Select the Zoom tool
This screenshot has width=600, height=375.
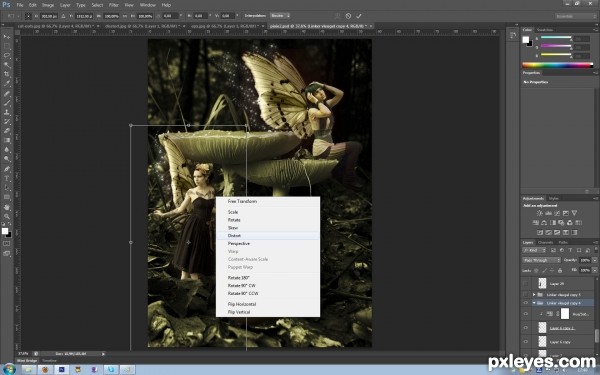[x=7, y=217]
